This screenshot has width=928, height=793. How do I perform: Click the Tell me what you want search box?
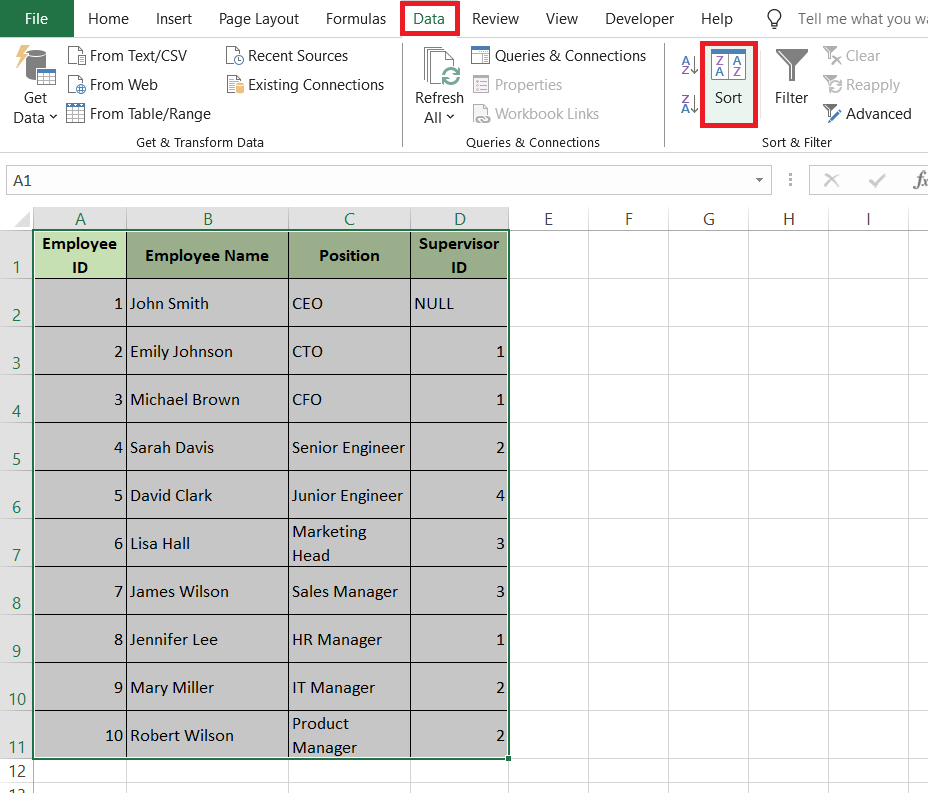(x=862, y=19)
